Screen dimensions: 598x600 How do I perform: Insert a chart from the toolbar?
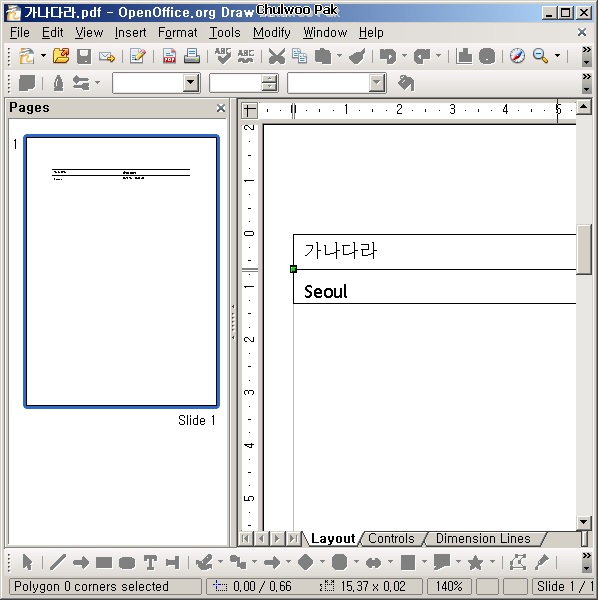[464, 56]
